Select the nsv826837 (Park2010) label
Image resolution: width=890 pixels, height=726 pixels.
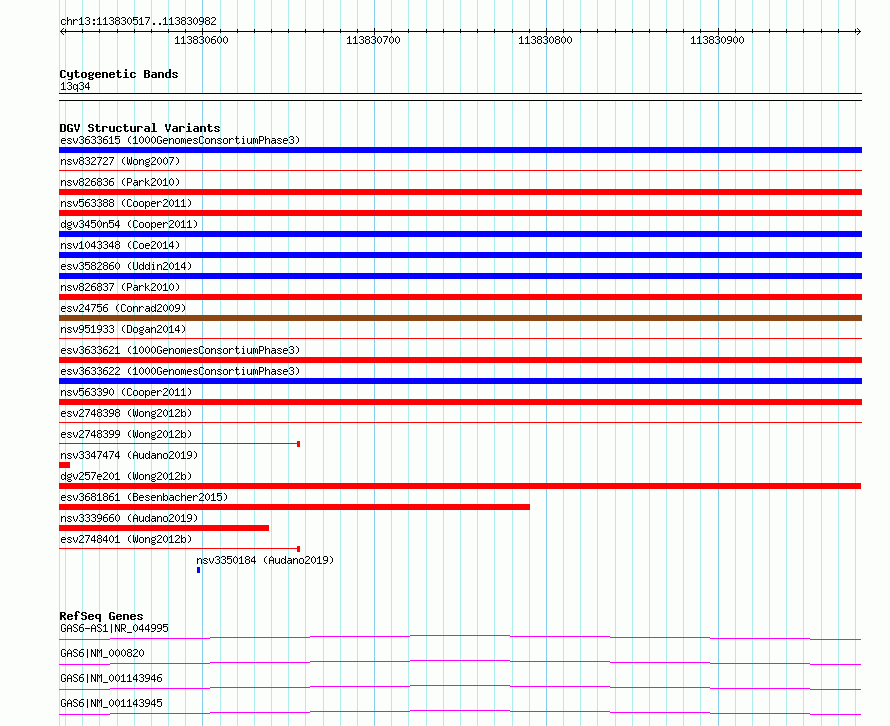coord(120,287)
